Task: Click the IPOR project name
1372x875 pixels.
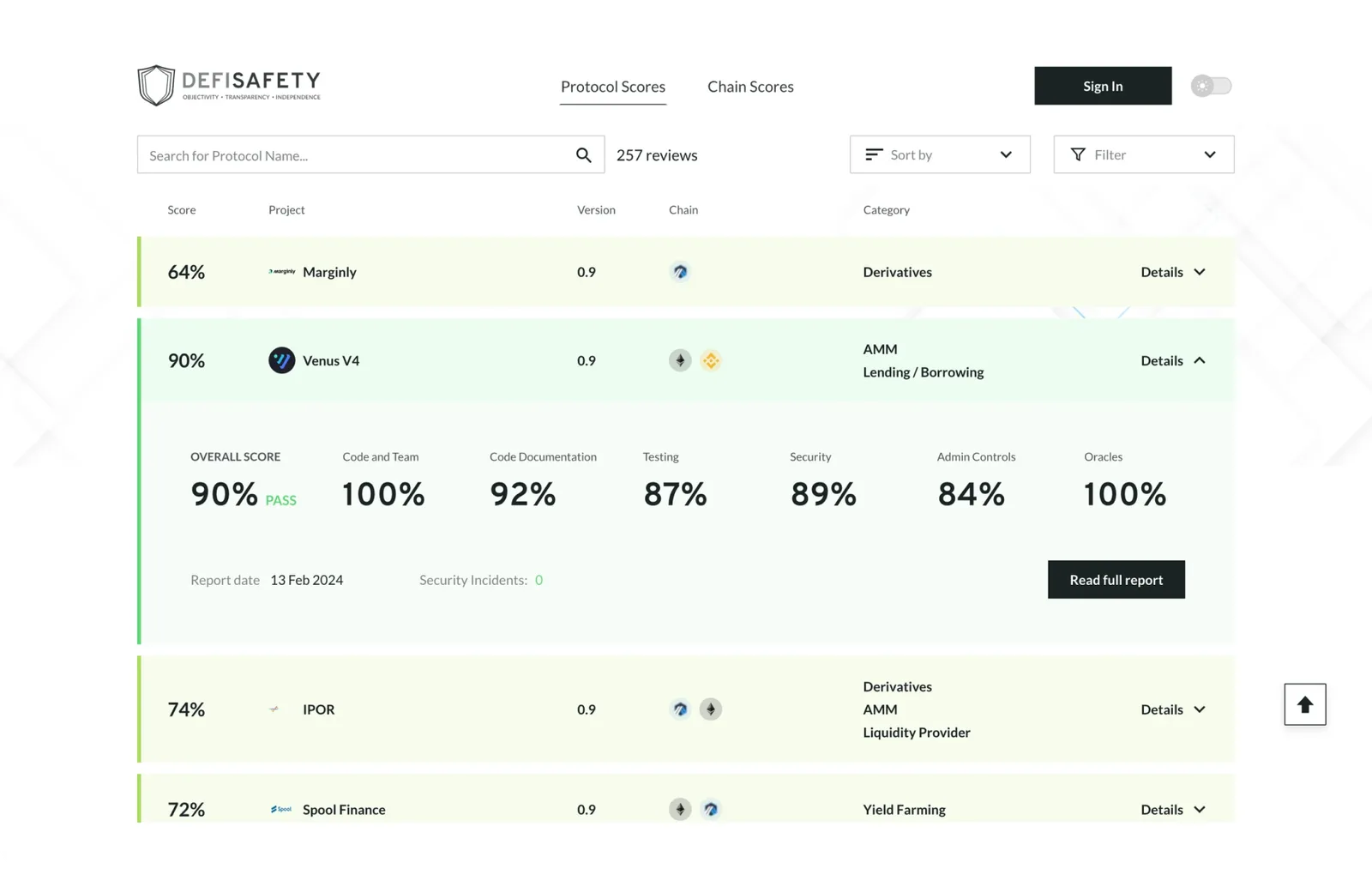Action: pyautogui.click(x=319, y=709)
